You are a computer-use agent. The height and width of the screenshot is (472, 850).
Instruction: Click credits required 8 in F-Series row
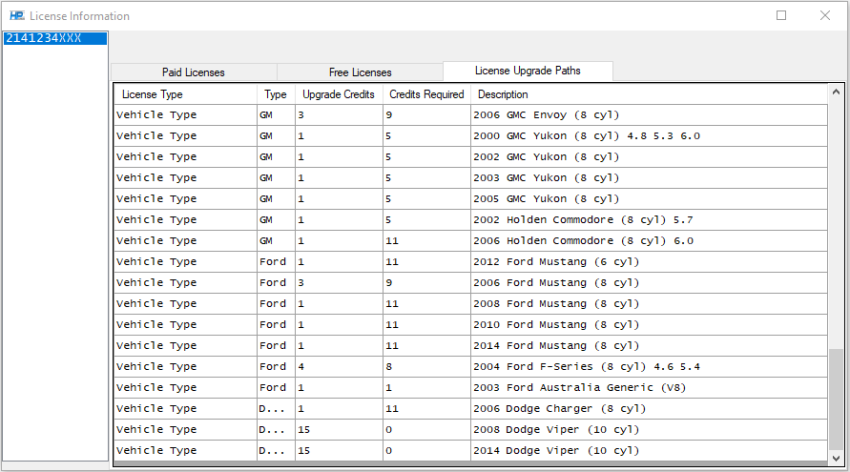tap(427, 367)
